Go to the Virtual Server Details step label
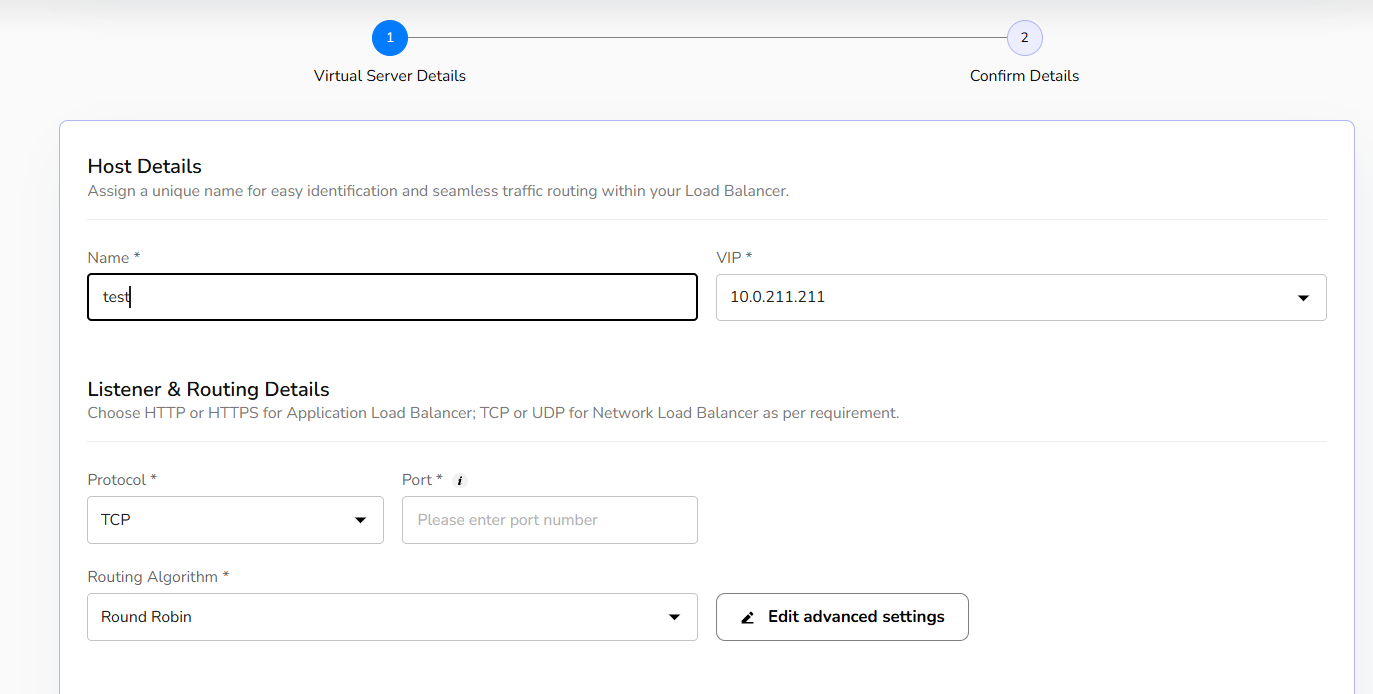Screen dimensions: 1373x694 pos(390,76)
